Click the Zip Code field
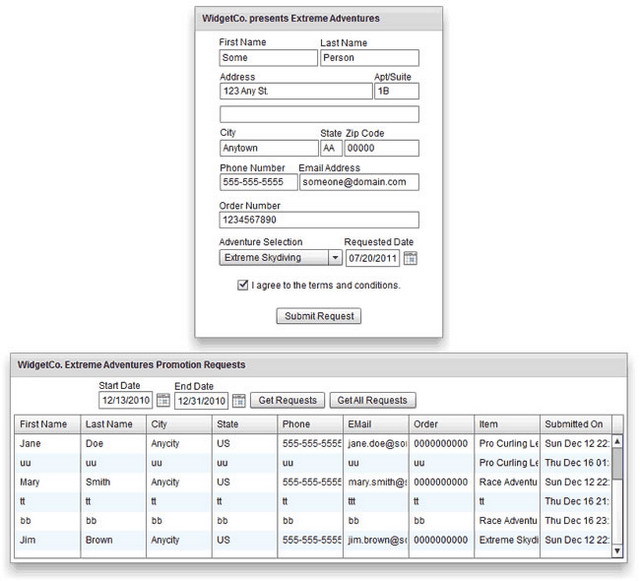Image resolution: width=640 pixels, height=581 pixels. click(x=382, y=148)
